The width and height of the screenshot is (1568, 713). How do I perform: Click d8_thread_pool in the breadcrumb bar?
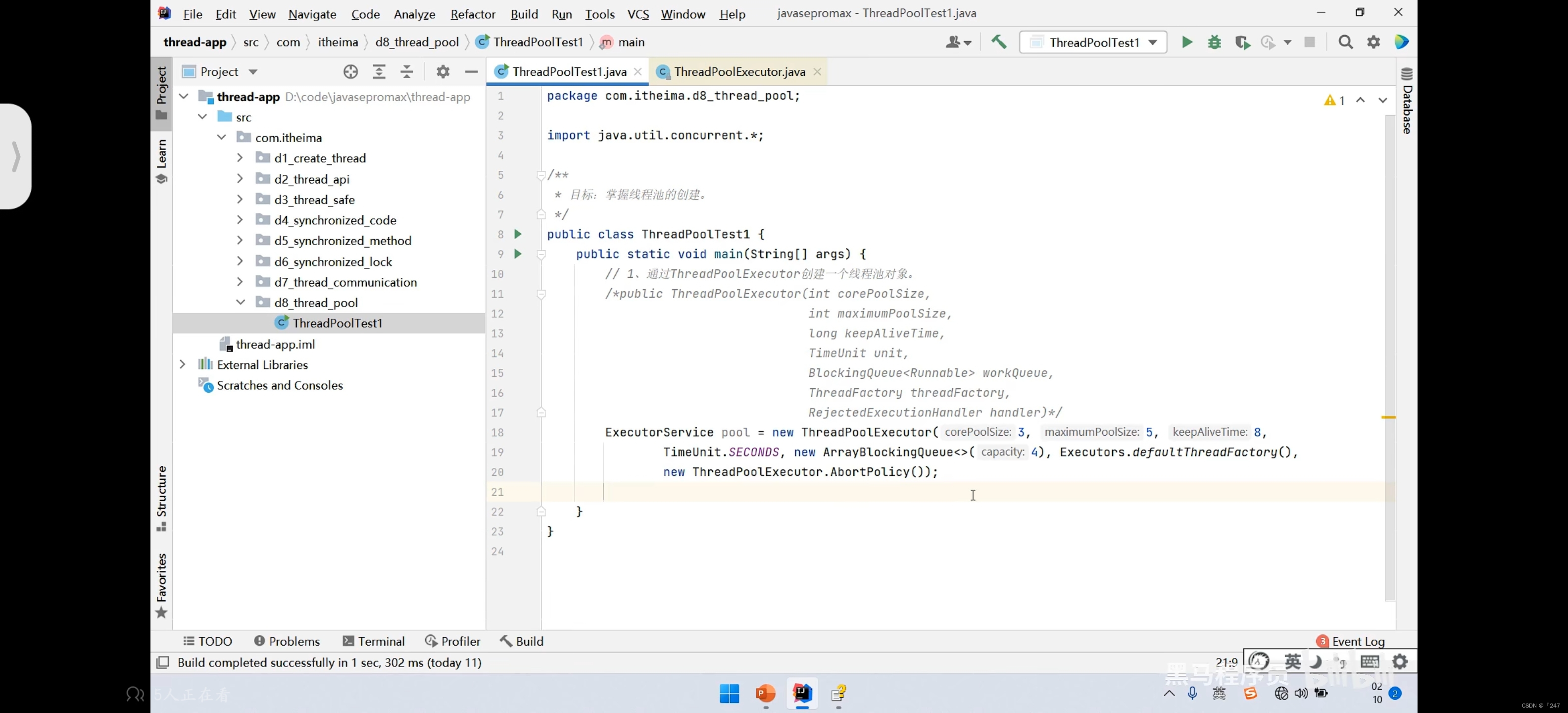(417, 42)
